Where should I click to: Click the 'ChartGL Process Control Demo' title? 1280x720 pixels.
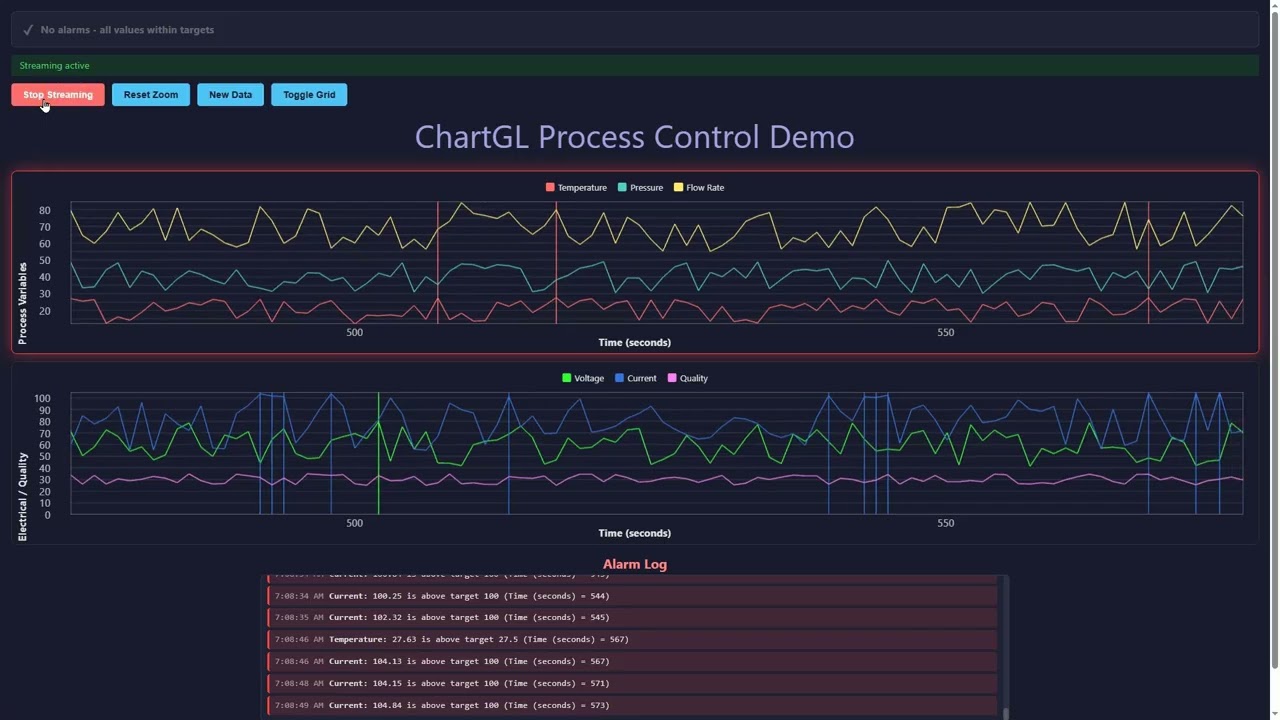coord(635,137)
